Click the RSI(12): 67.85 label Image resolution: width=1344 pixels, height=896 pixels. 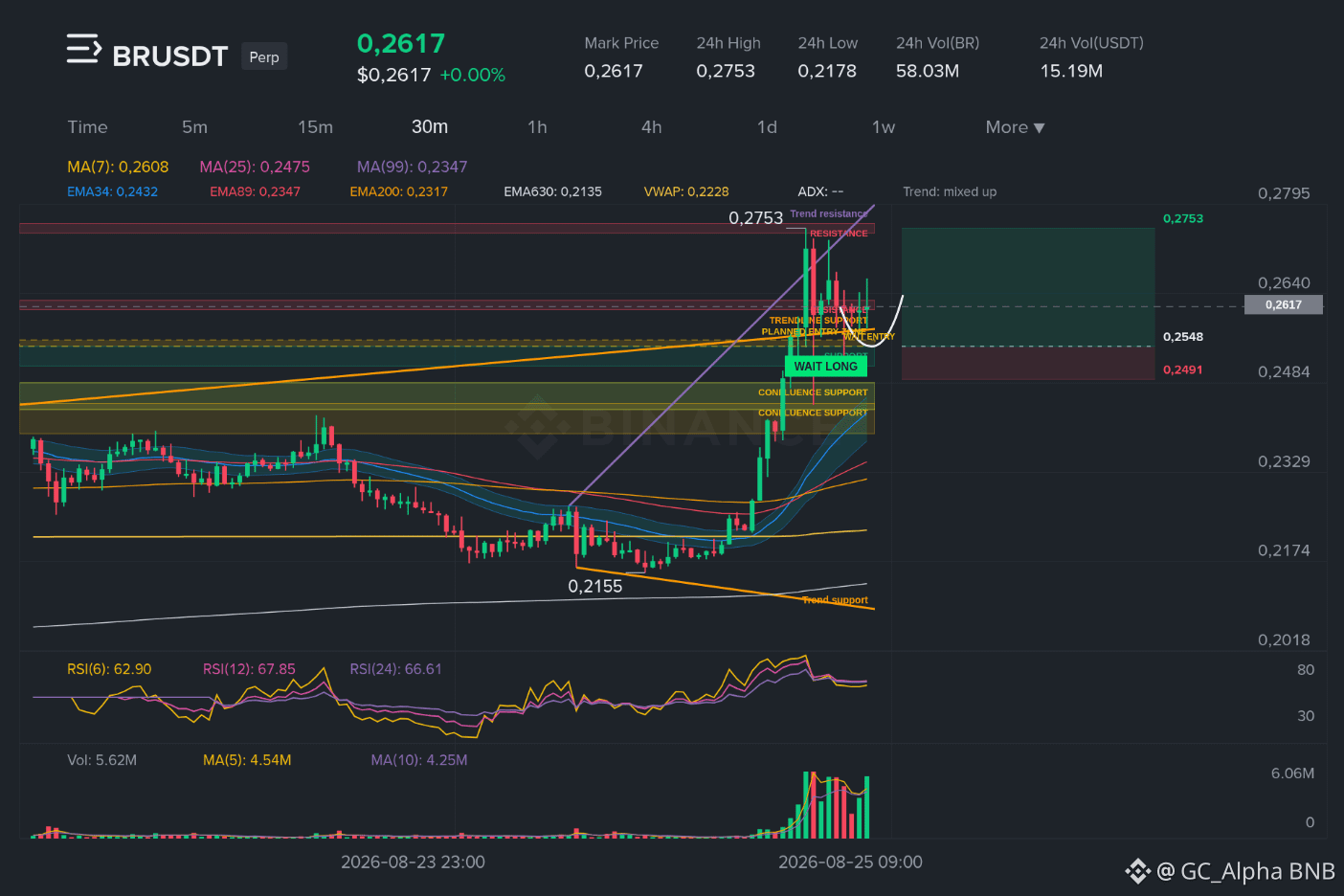(x=249, y=669)
